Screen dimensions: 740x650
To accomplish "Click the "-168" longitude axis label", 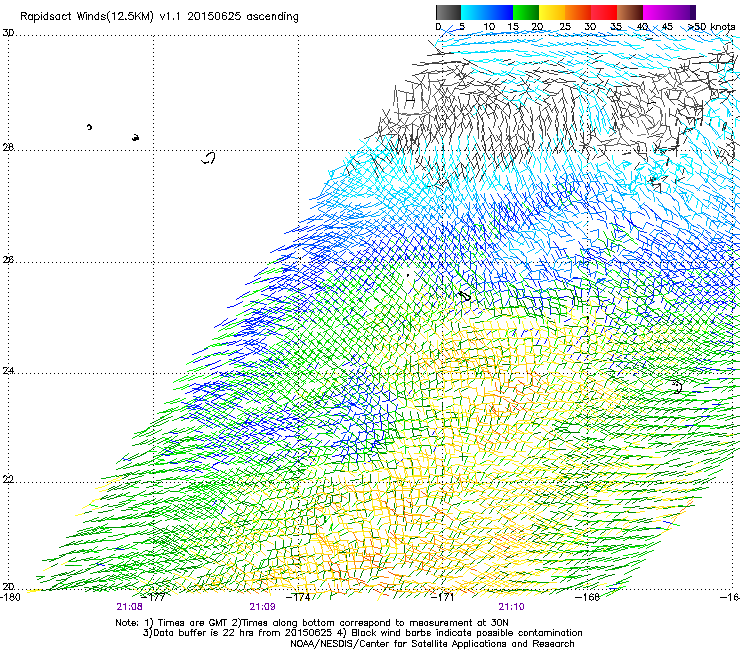I will pyautogui.click(x=588, y=597).
